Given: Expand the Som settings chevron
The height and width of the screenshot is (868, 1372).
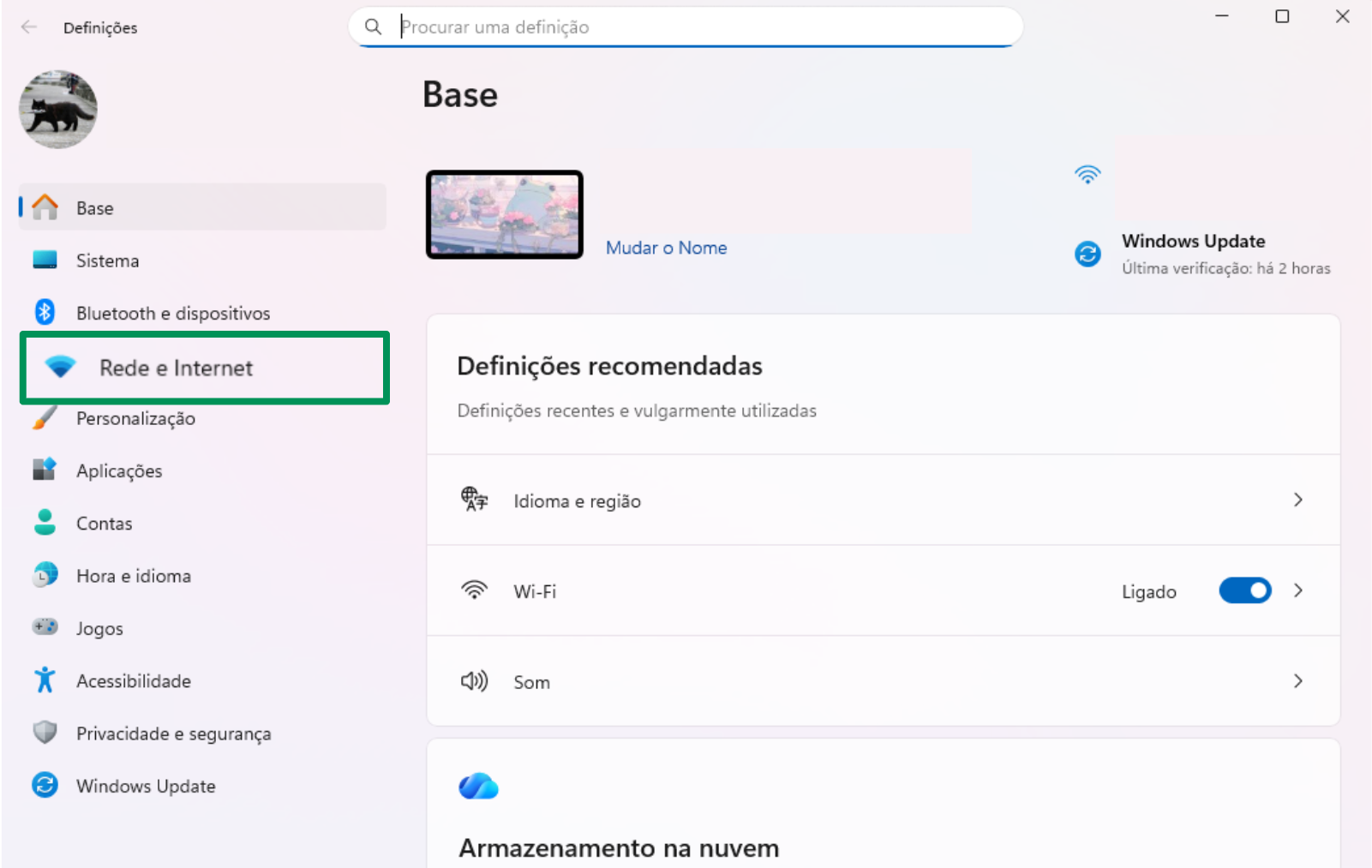Looking at the screenshot, I should (1297, 681).
